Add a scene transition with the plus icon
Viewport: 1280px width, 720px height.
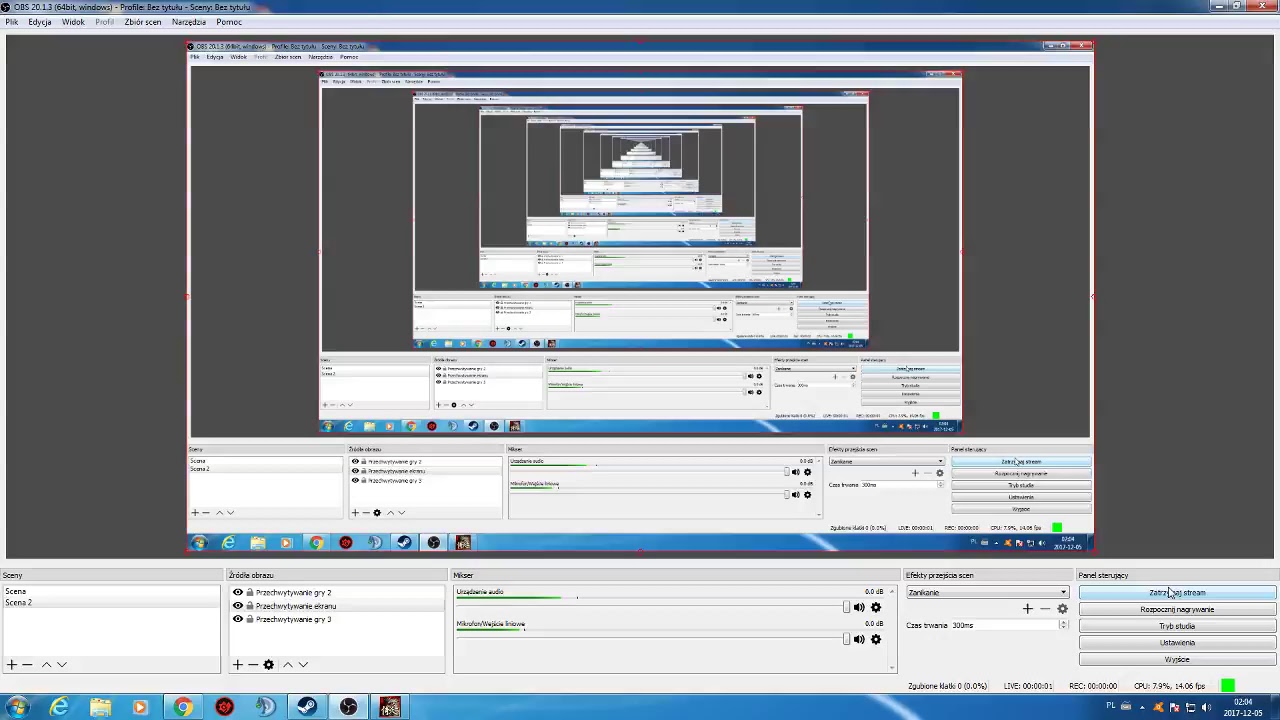coord(1027,608)
